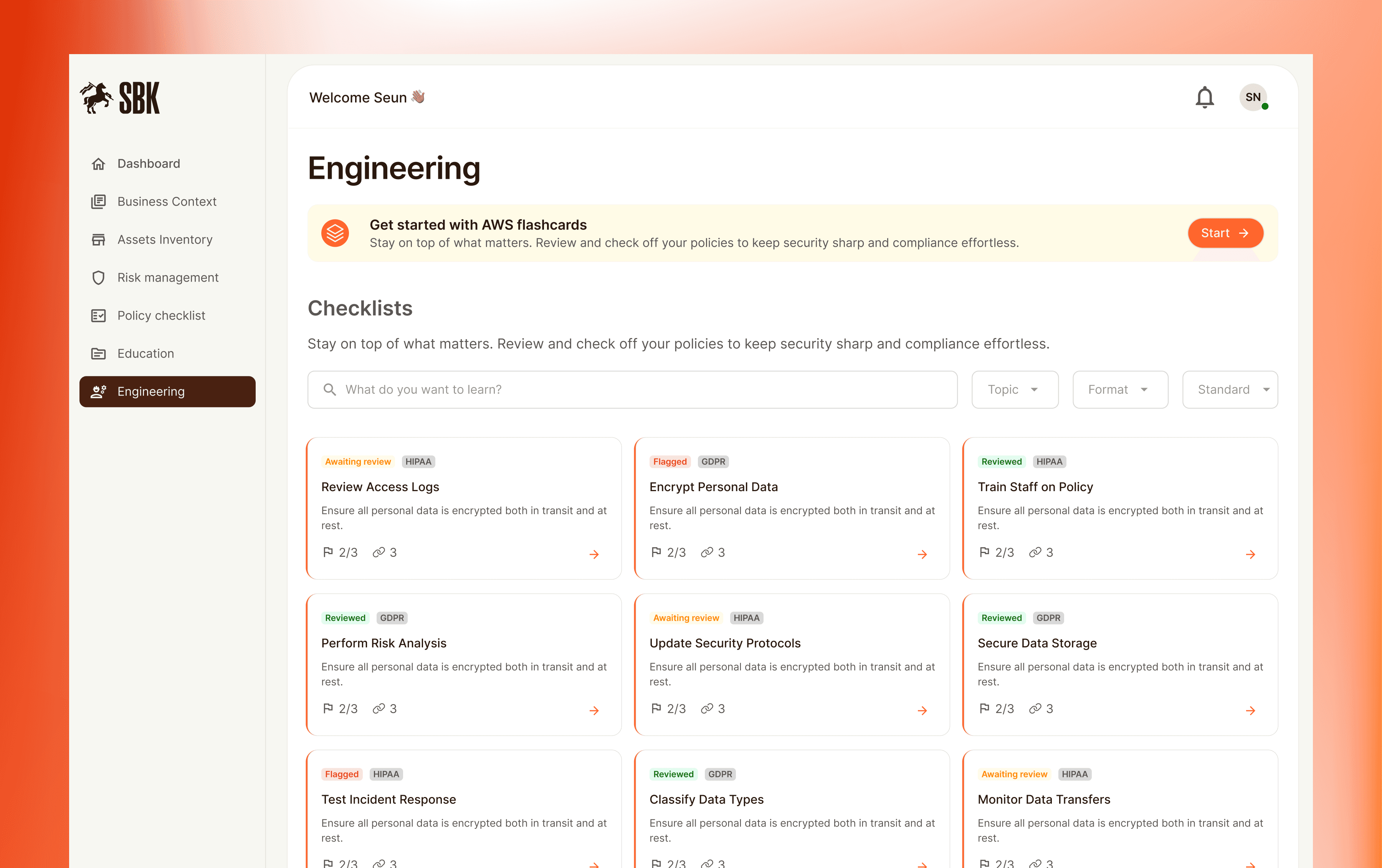The height and width of the screenshot is (868, 1382).
Task: Click arrow icon on Review Access Logs card
Action: tap(594, 554)
